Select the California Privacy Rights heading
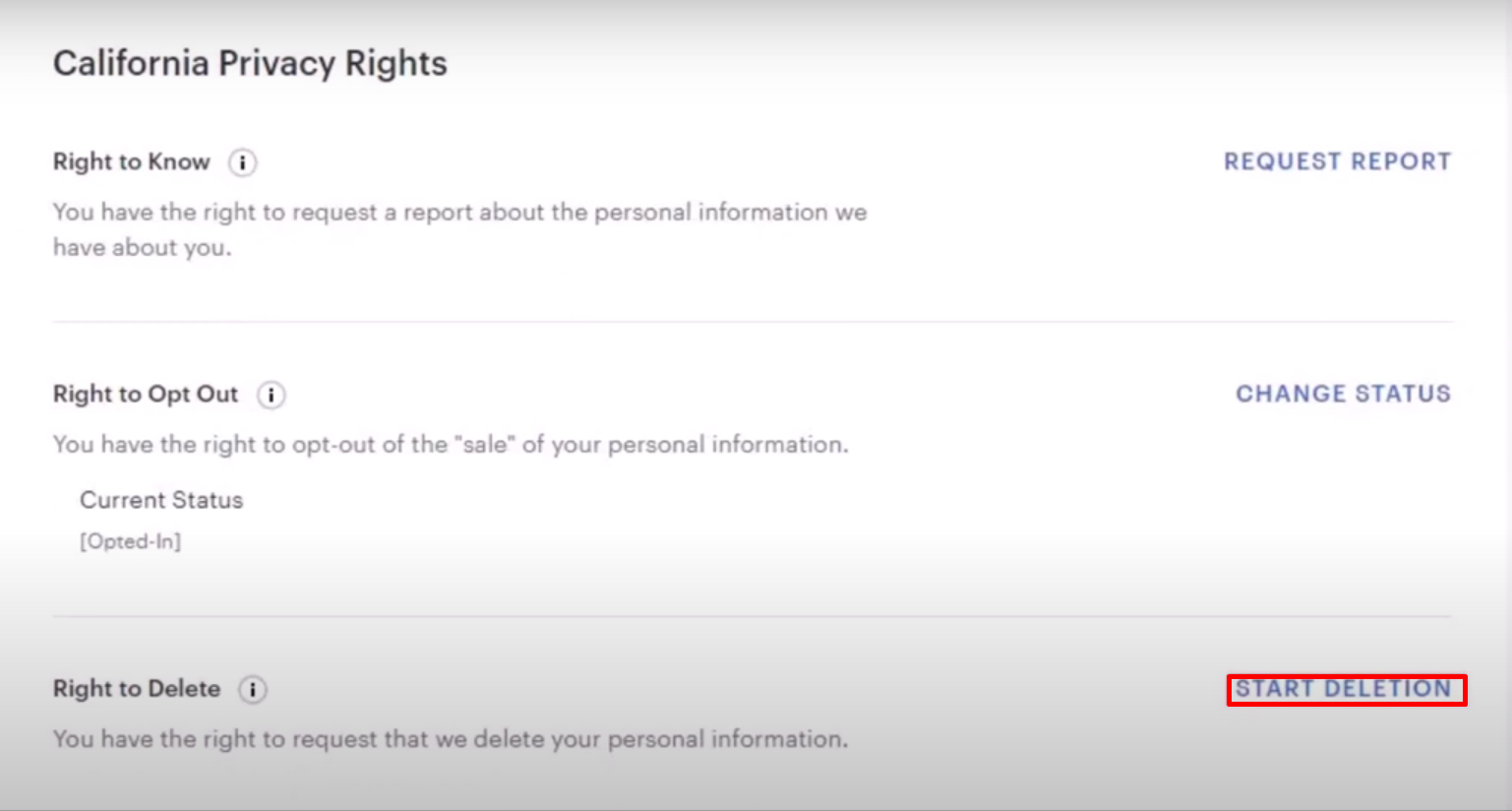This screenshot has height=811, width=1512. [x=250, y=64]
